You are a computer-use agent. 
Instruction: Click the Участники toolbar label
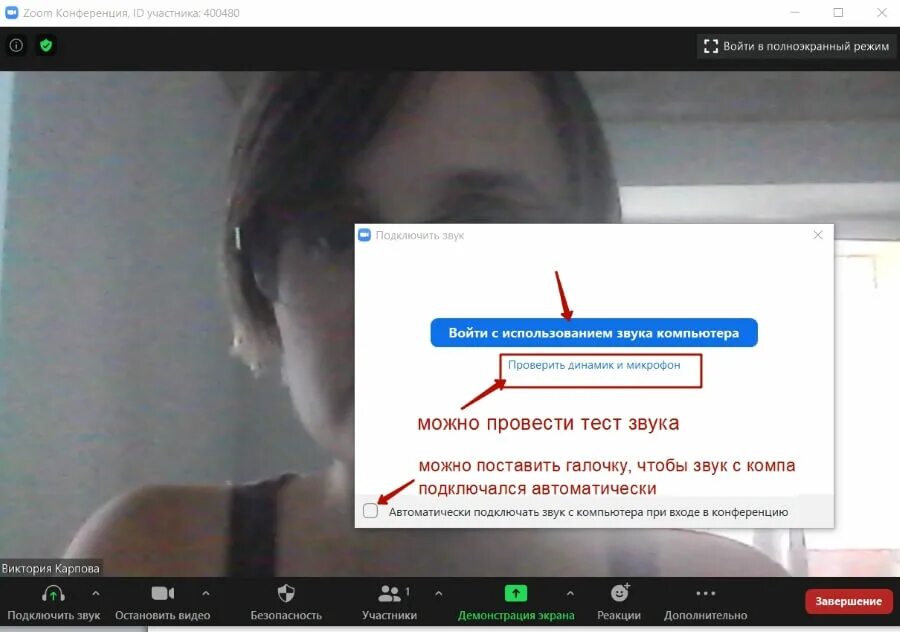[390, 615]
